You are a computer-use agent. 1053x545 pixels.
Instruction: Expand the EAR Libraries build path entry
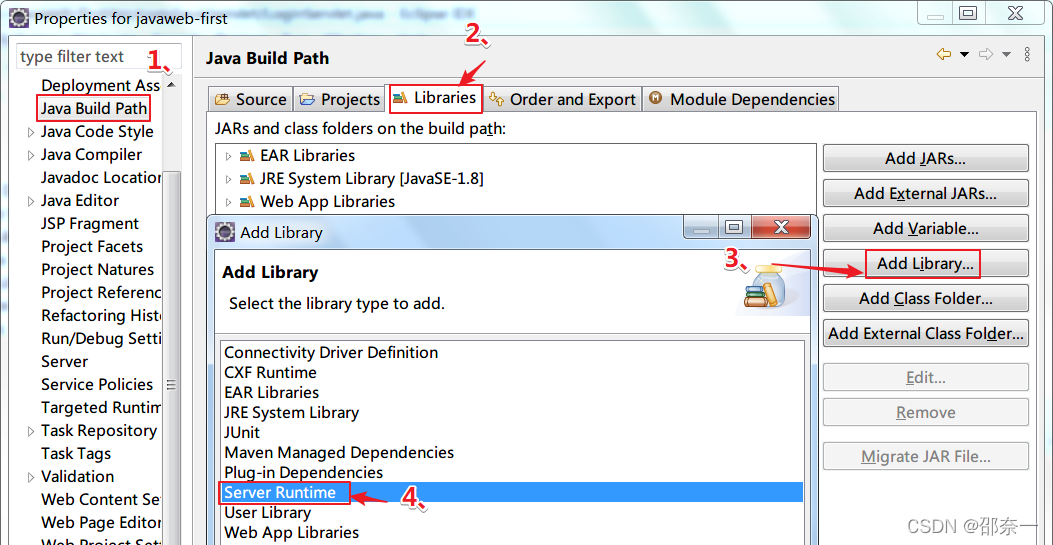tap(228, 156)
